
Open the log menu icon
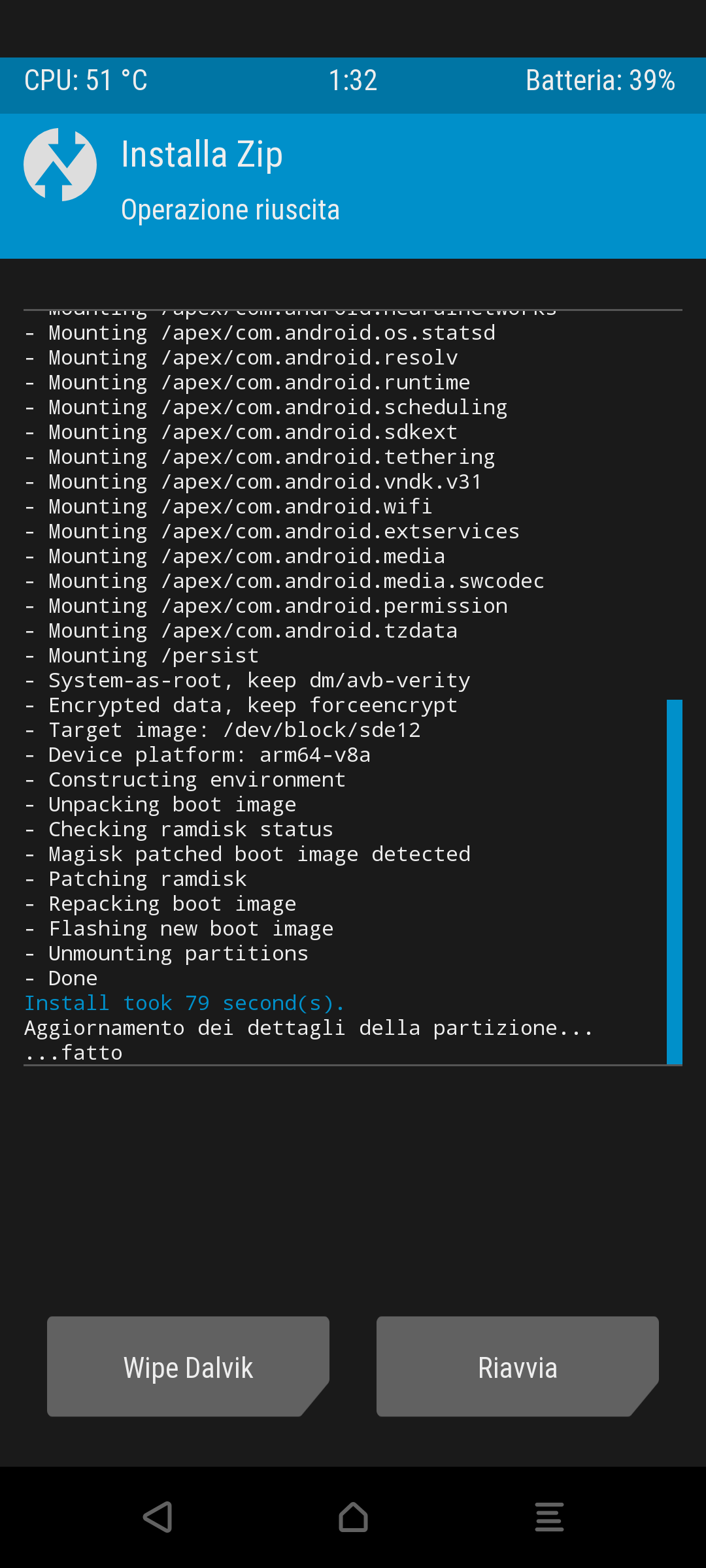pos(549,1516)
